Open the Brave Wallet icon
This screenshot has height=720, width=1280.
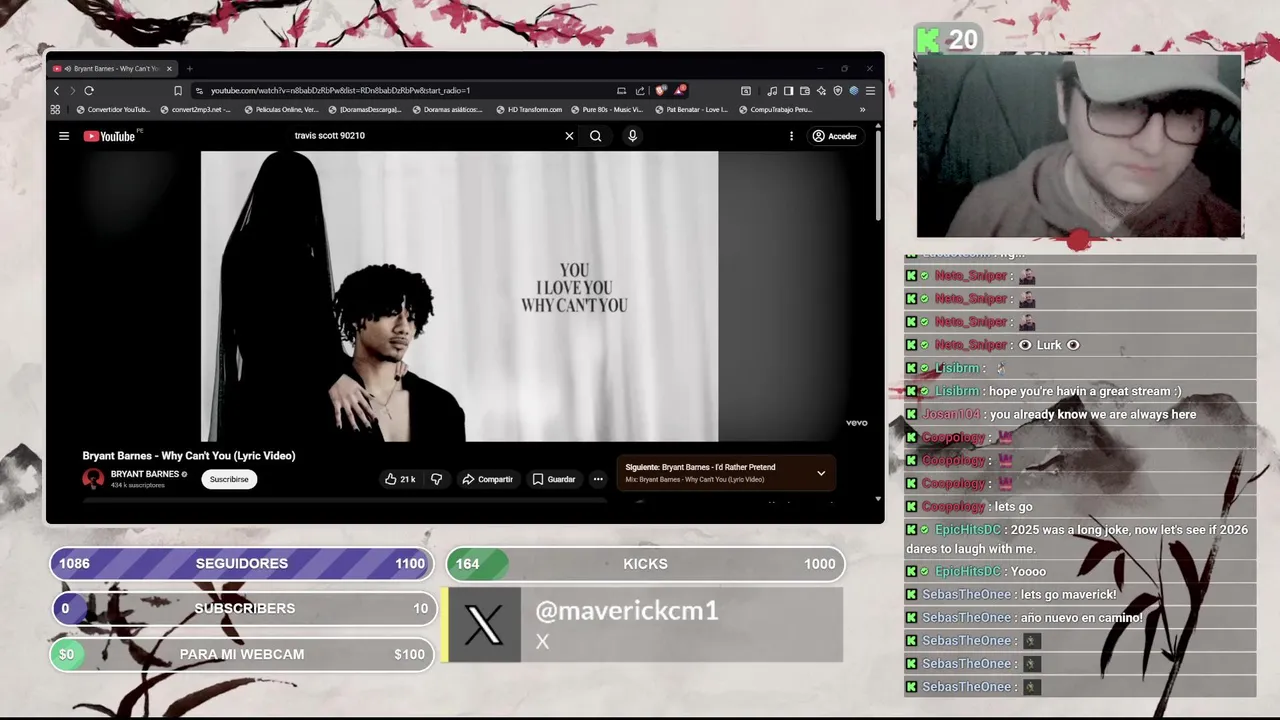pyautogui.click(x=804, y=90)
